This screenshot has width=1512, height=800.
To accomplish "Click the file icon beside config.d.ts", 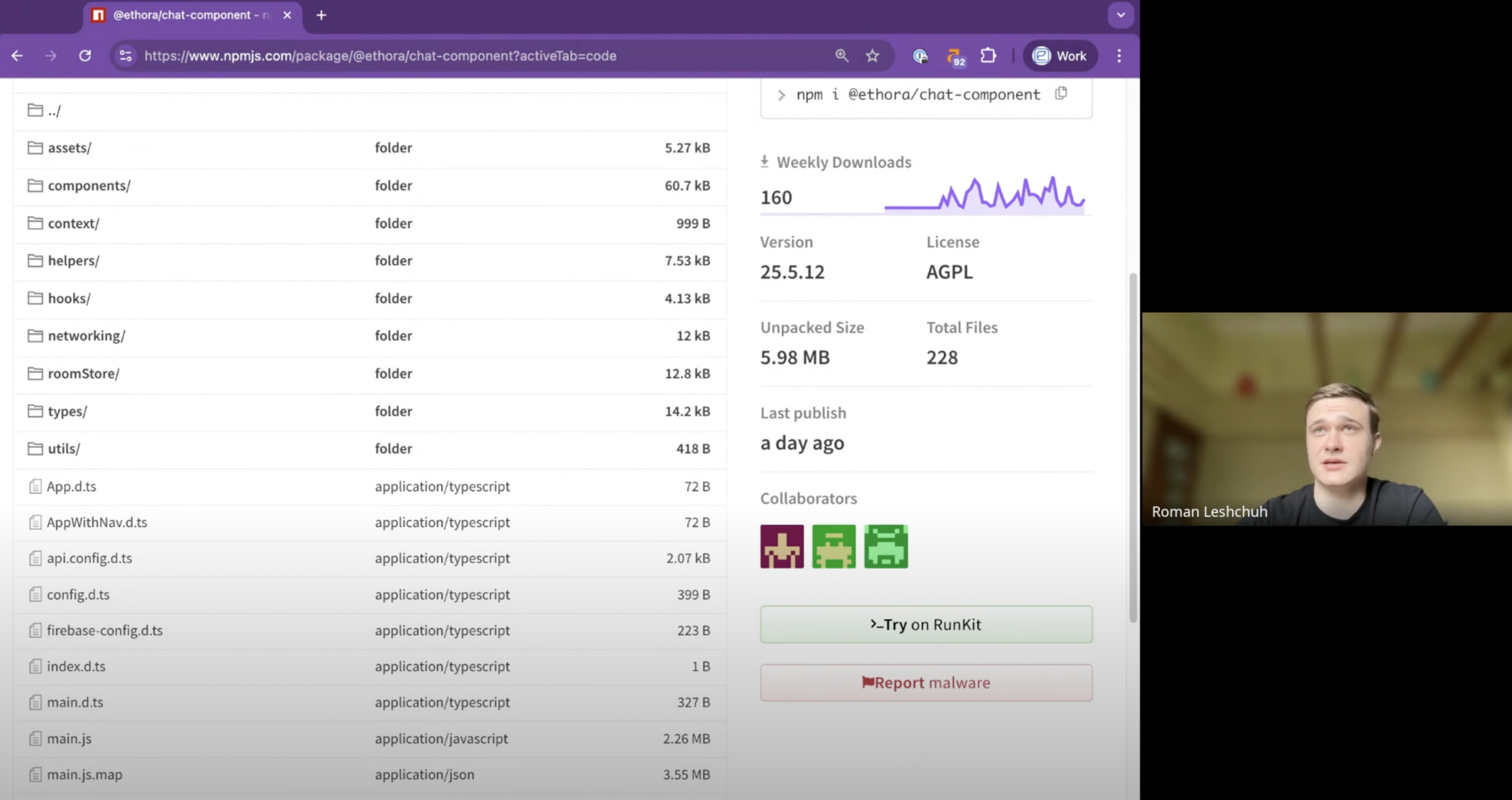I will pyautogui.click(x=35, y=594).
